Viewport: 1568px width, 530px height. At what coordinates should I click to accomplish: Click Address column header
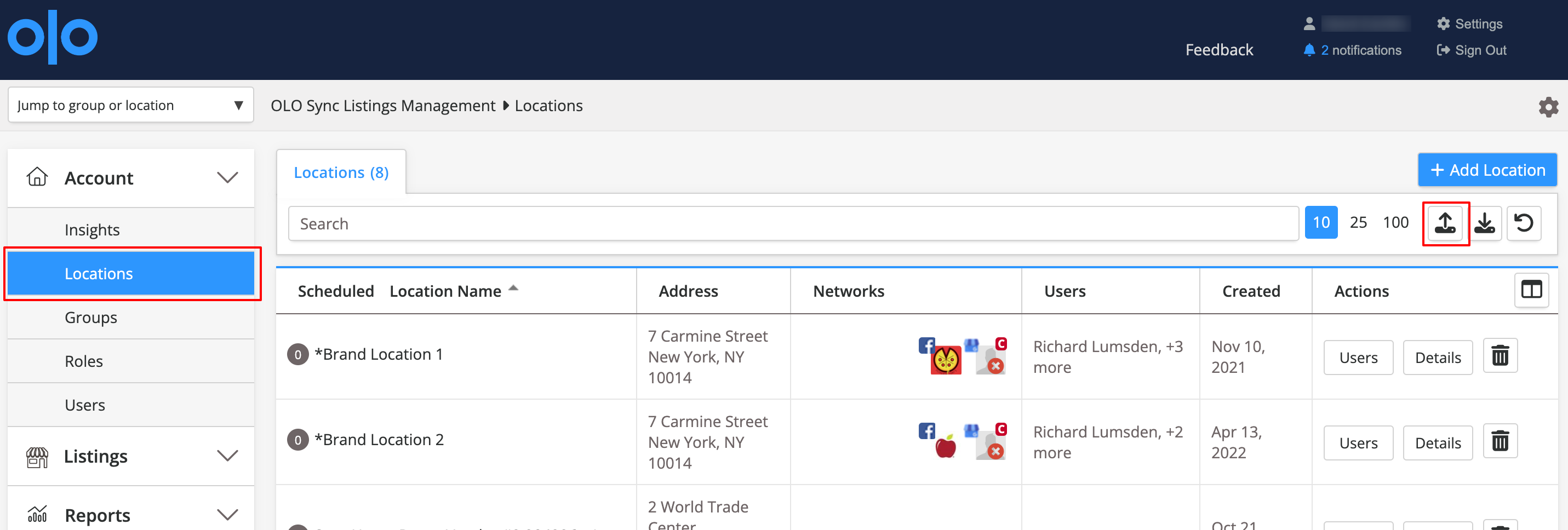pyautogui.click(x=688, y=291)
